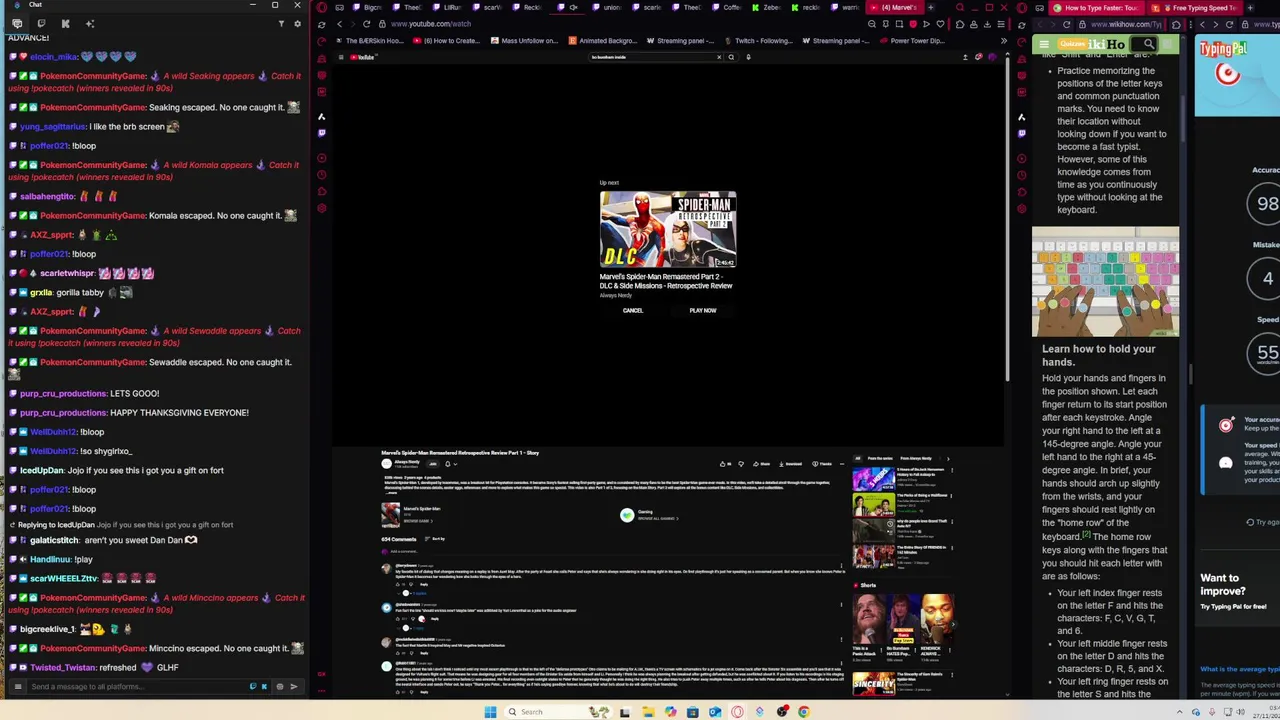Image resolution: width=1280 pixels, height=720 pixels.
Task: Open footnote [2] link in wikiHow article
Action: [1085, 535]
